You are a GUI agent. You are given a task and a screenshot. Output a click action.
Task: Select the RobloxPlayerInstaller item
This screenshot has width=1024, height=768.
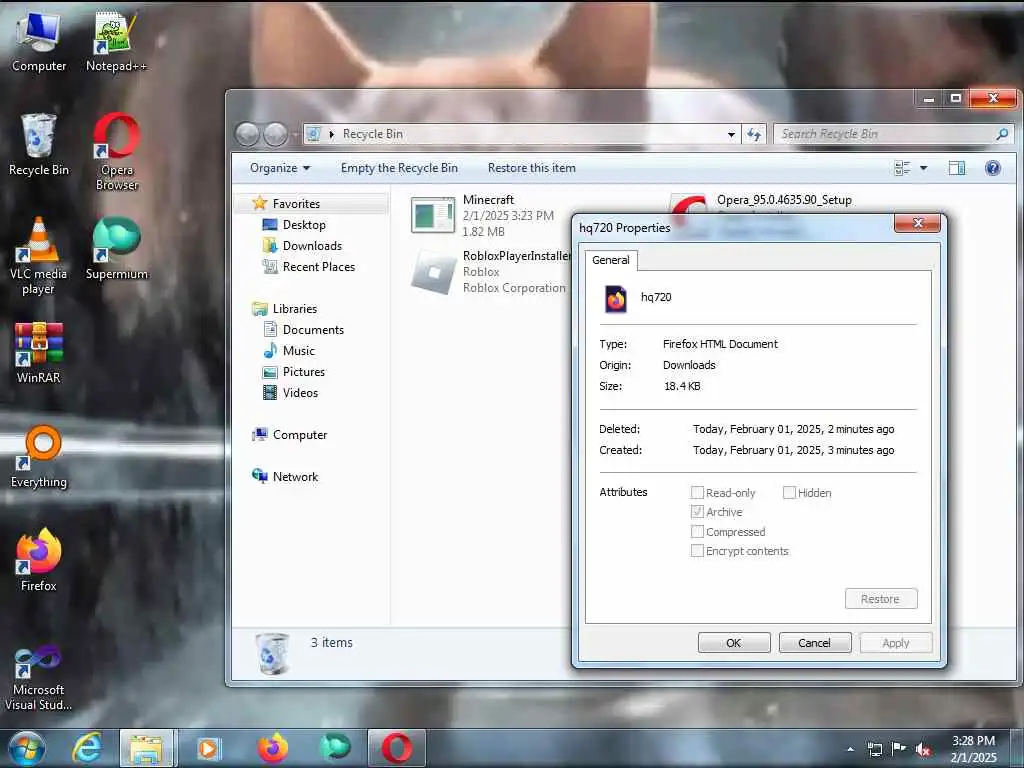[490, 272]
